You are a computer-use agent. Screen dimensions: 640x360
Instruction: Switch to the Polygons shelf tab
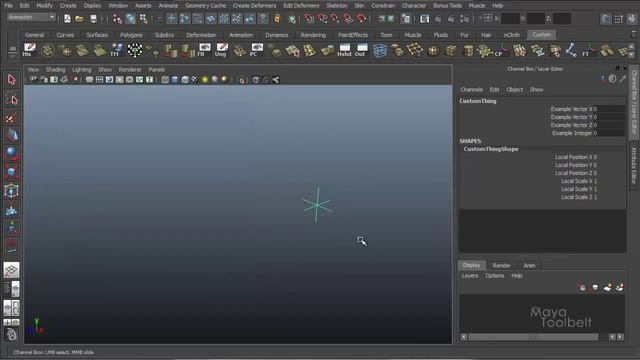tap(131, 35)
